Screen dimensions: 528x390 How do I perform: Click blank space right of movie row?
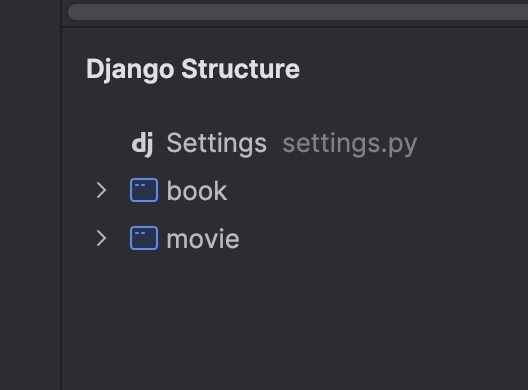click(384, 238)
